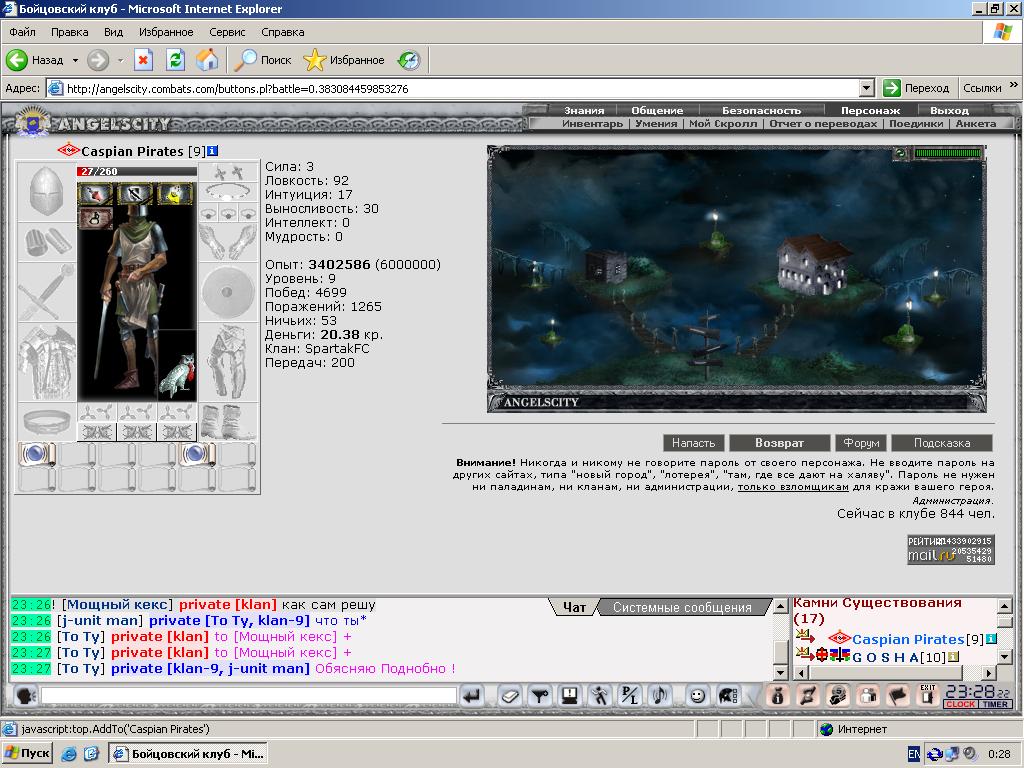Click the Бойцовский клуб taskbar button
The image size is (1024, 768).
(189, 754)
